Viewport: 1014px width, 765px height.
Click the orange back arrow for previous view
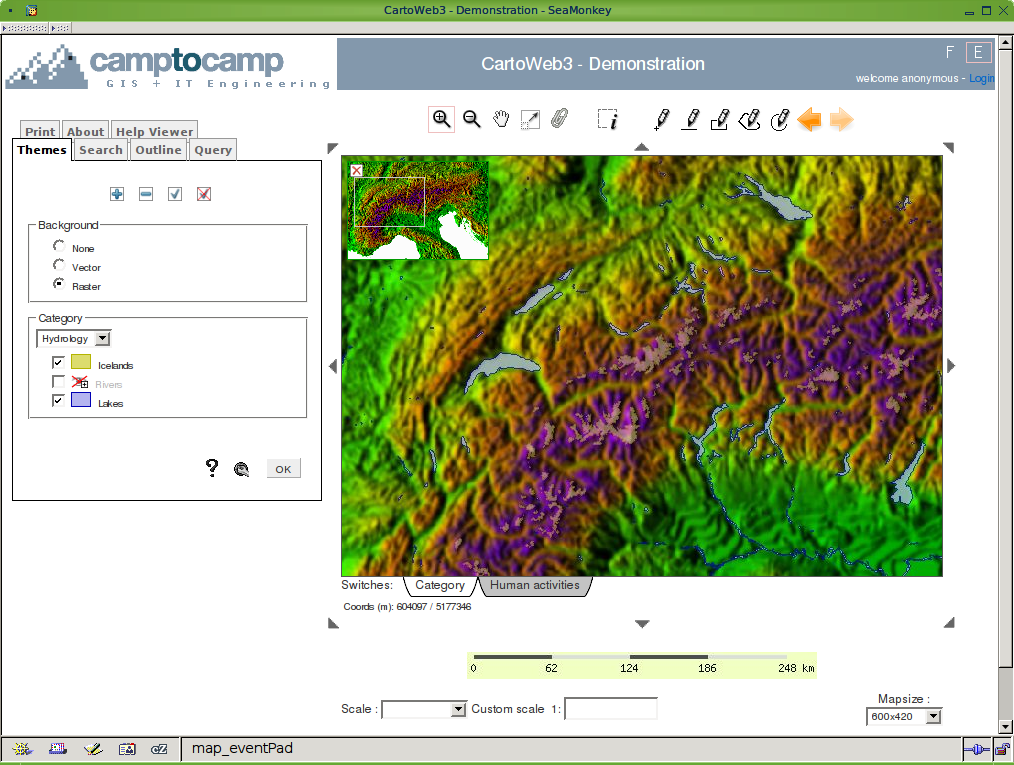tap(809, 120)
